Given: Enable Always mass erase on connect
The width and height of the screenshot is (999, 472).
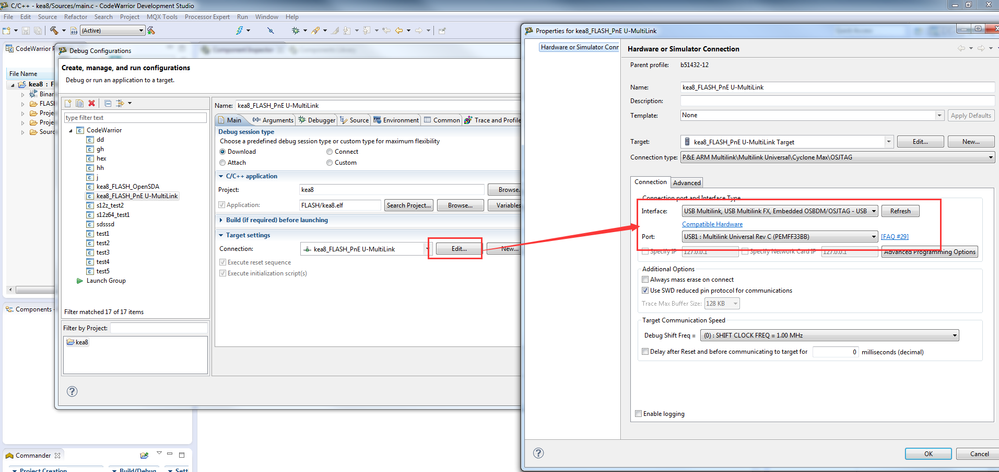Looking at the screenshot, I should pyautogui.click(x=645, y=280).
